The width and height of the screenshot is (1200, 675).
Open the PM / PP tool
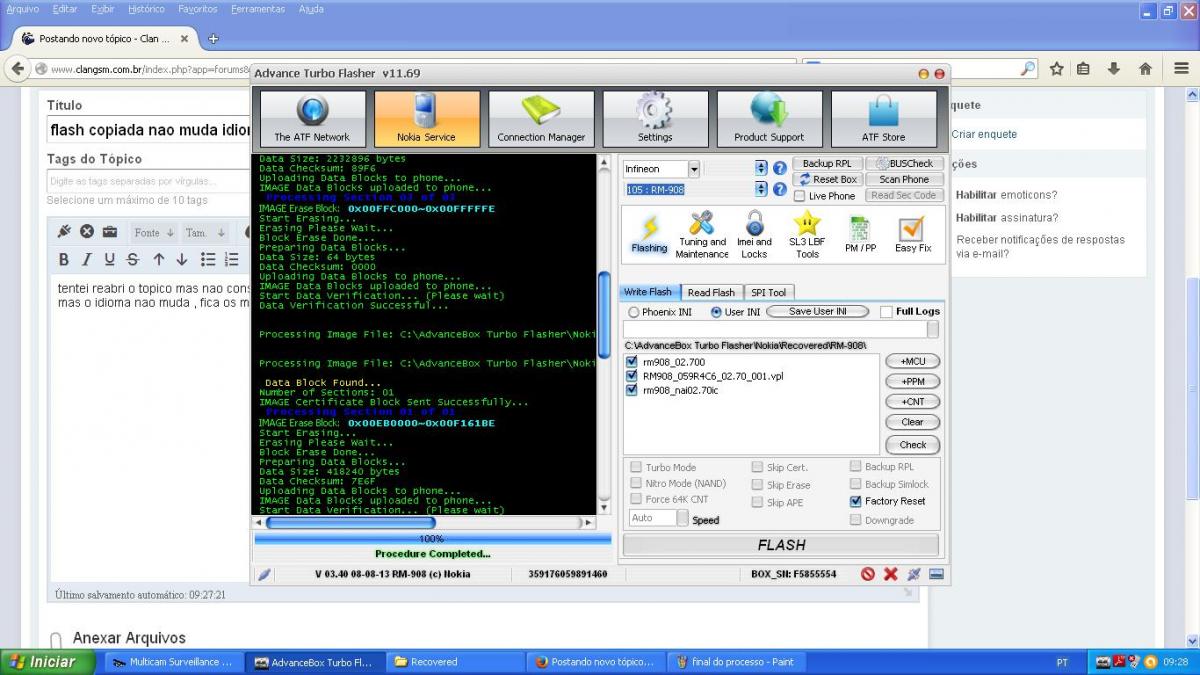pos(859,235)
